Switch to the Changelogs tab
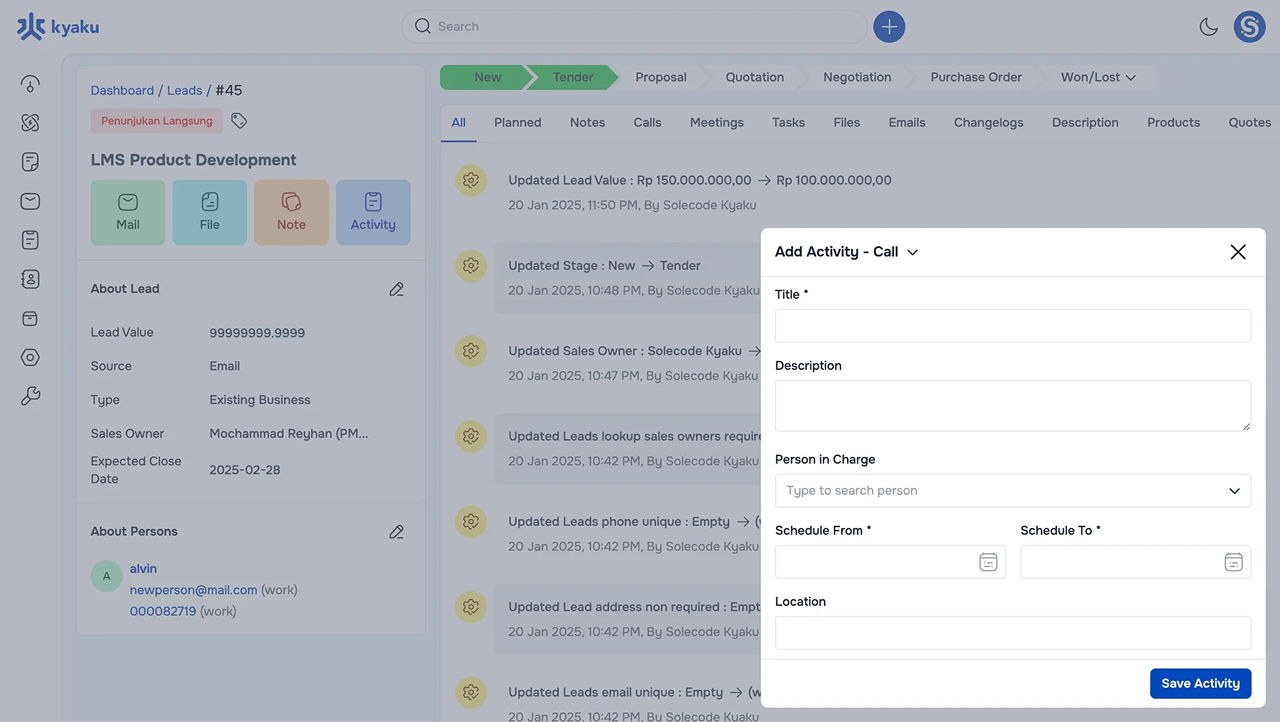The height and width of the screenshot is (722, 1280). coord(988,122)
